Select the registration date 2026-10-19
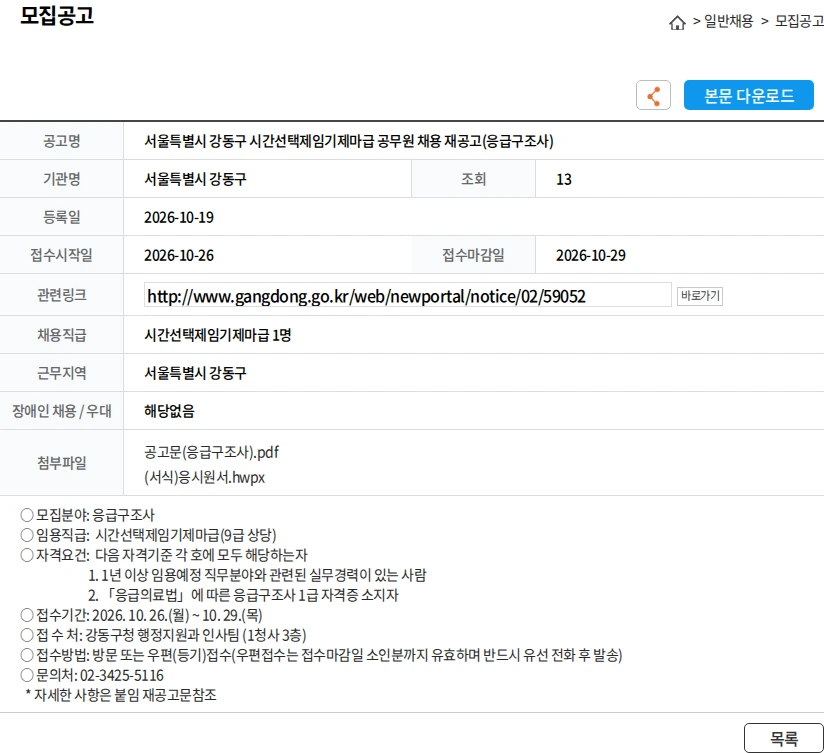Screen dimensions: 824x753 tap(179, 217)
